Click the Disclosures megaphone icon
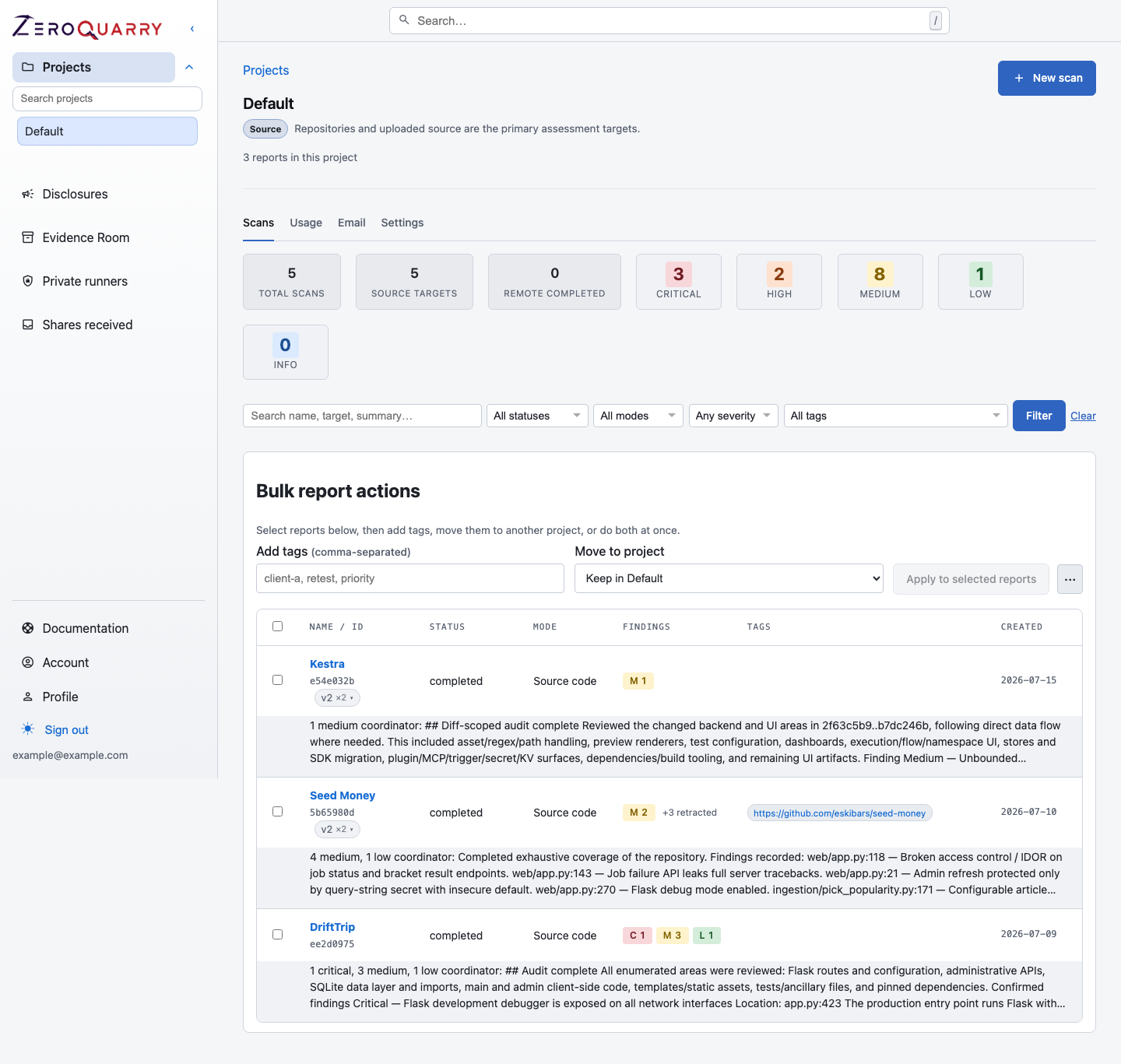The width and height of the screenshot is (1121, 1064). [28, 194]
